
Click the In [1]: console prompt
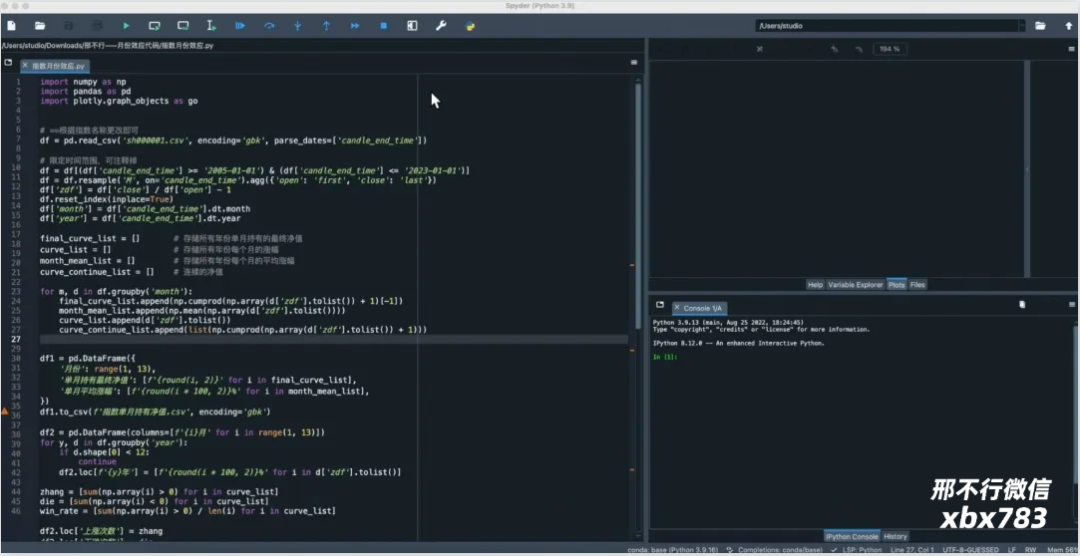coord(665,357)
